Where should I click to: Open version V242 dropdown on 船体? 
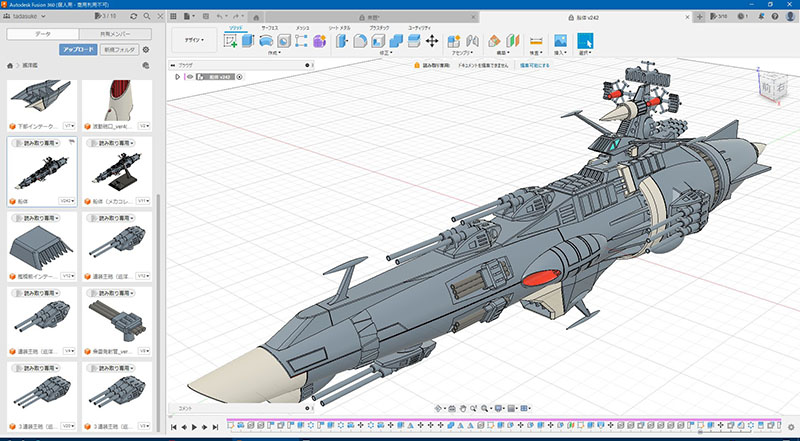pos(67,201)
